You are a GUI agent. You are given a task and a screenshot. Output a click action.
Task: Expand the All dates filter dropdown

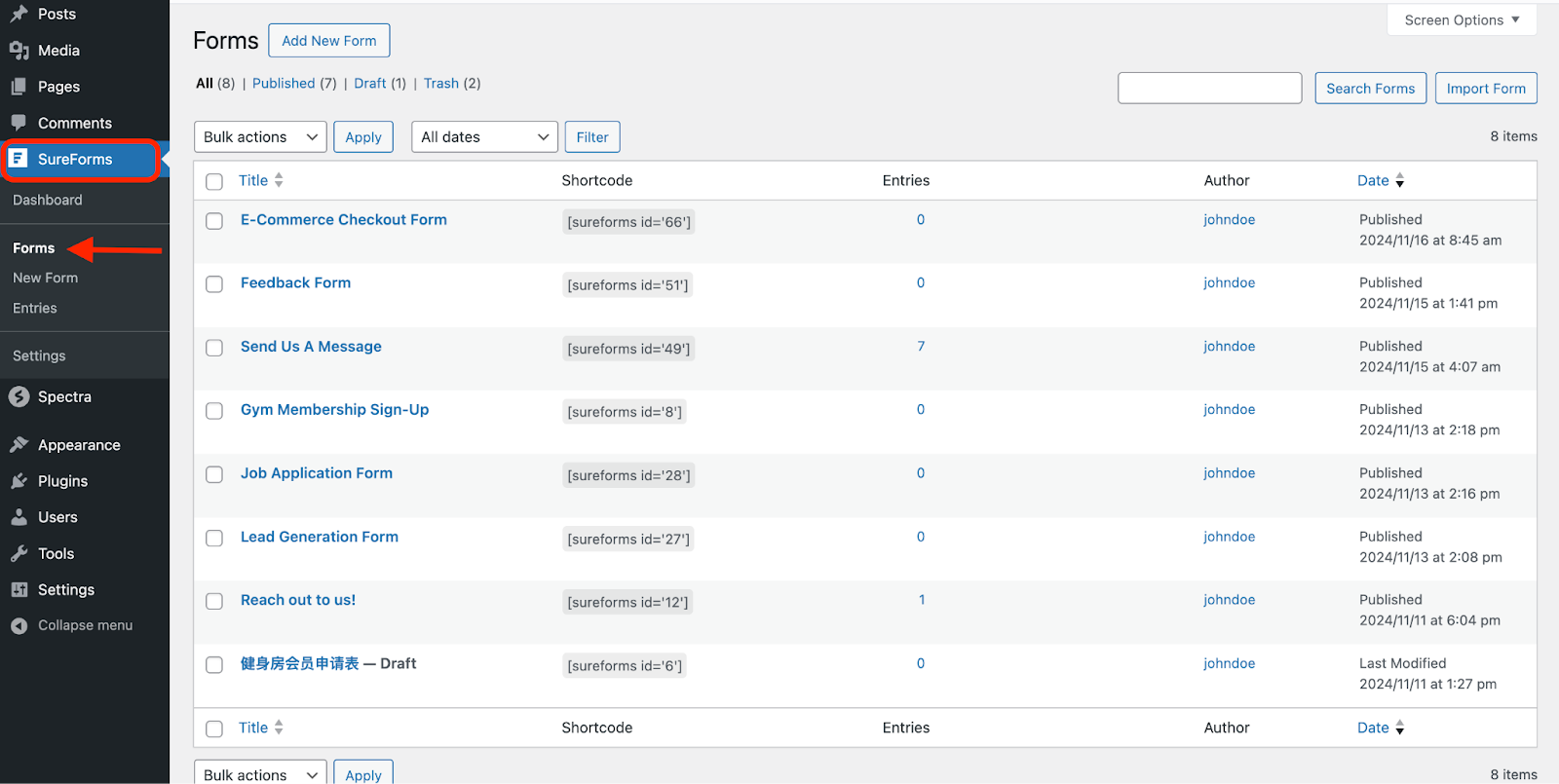pos(484,137)
